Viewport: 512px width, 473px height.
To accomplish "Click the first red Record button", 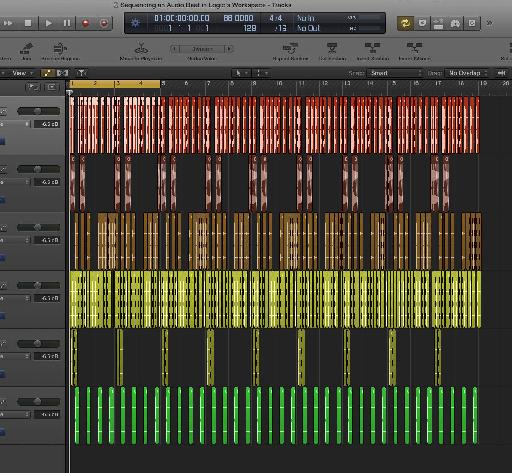I will point(86,23).
